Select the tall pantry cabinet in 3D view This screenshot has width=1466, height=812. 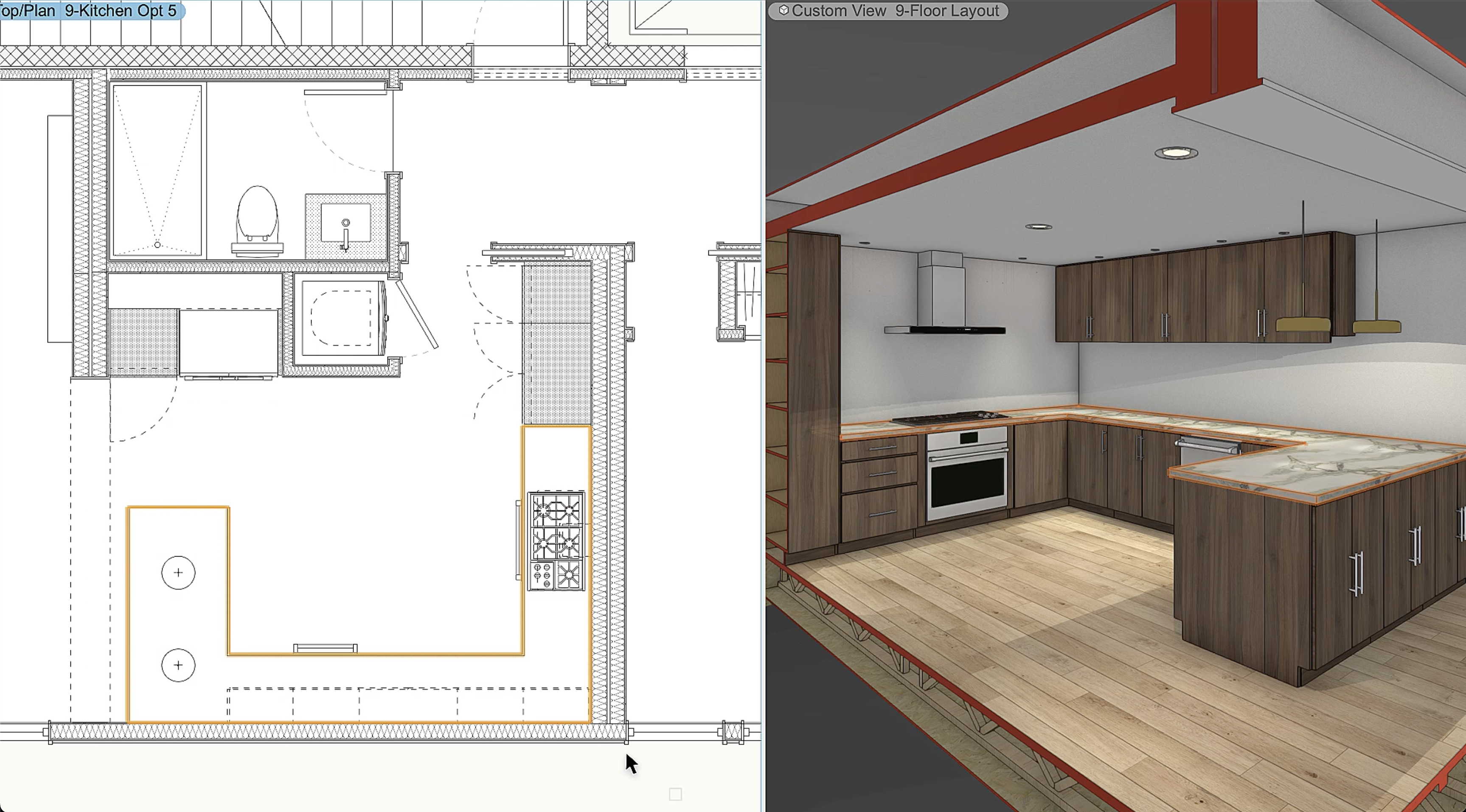coord(813,387)
